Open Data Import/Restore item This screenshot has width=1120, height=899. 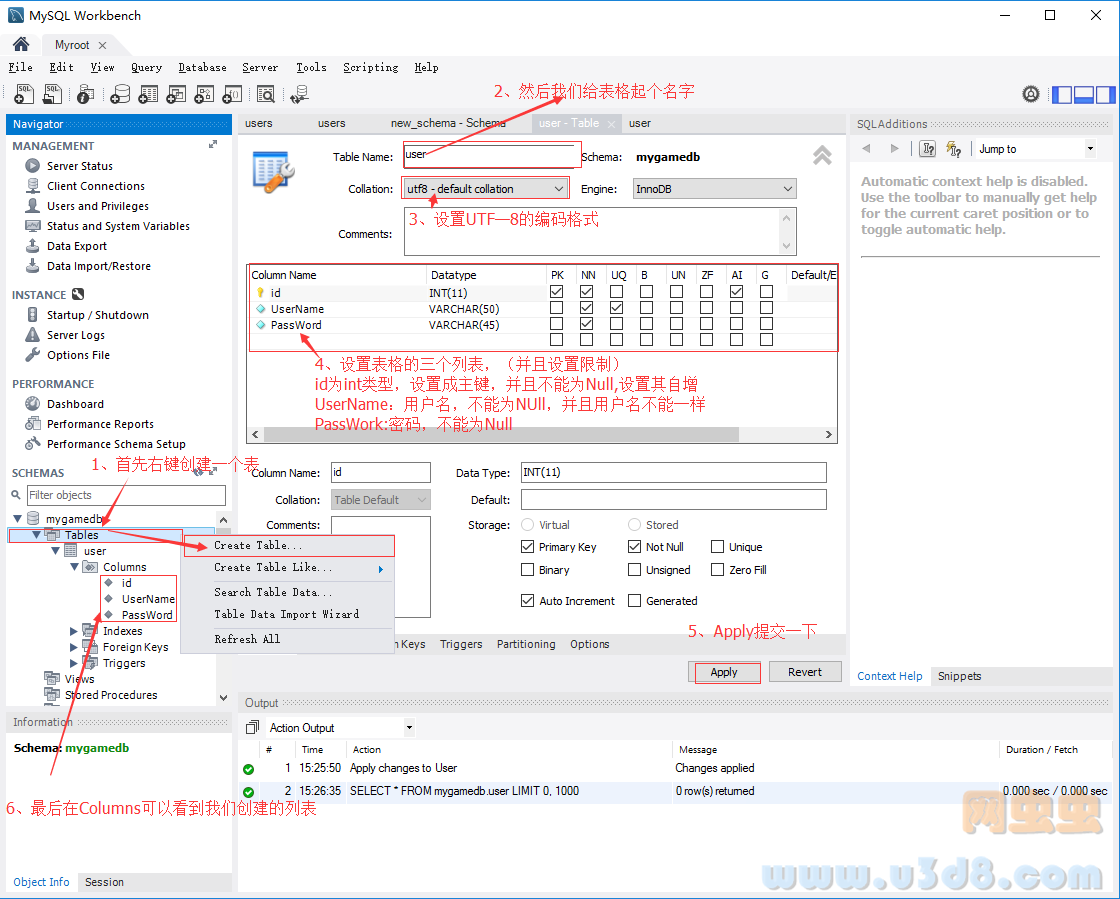[99, 266]
